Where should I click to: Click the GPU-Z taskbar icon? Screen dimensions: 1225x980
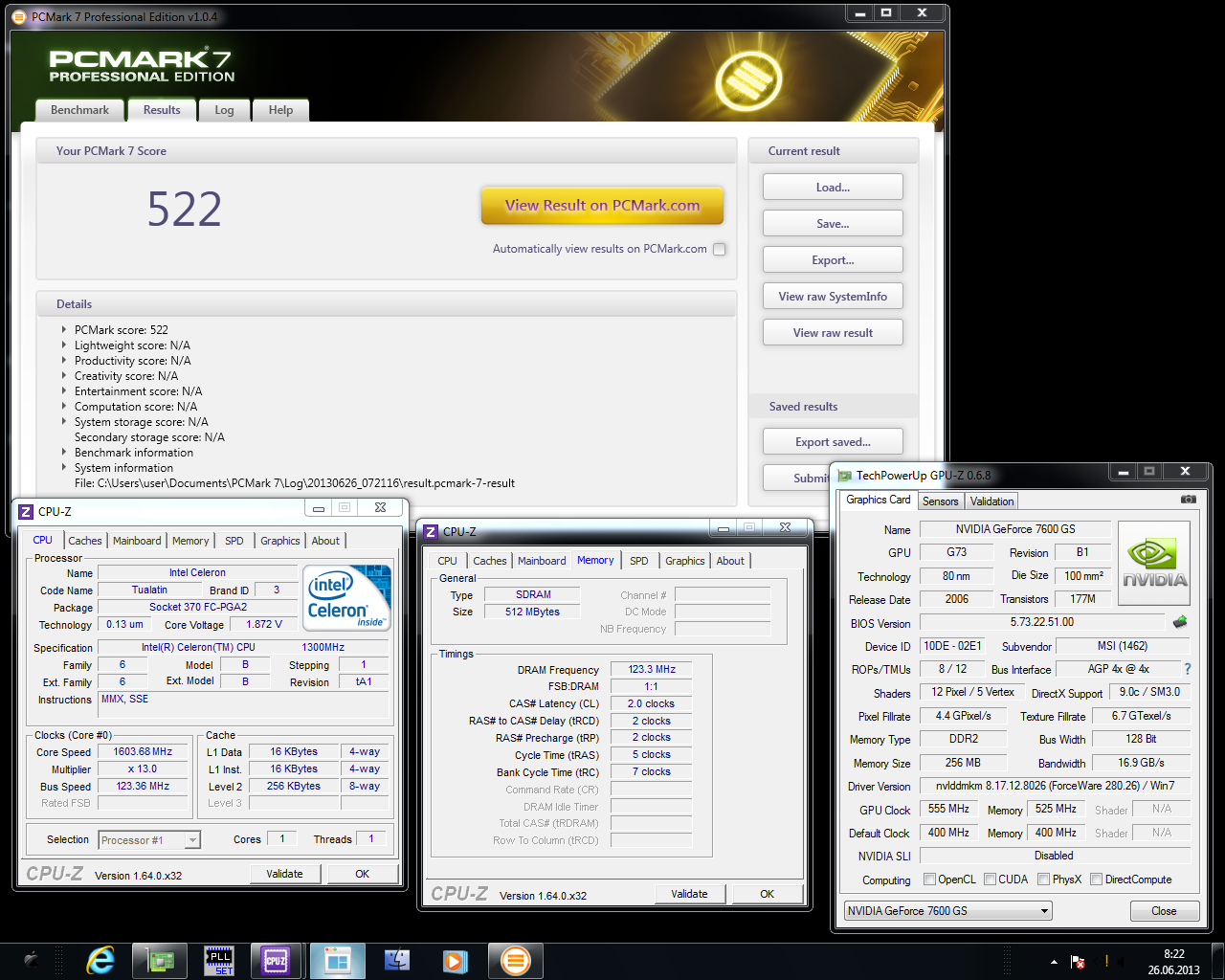(x=160, y=960)
